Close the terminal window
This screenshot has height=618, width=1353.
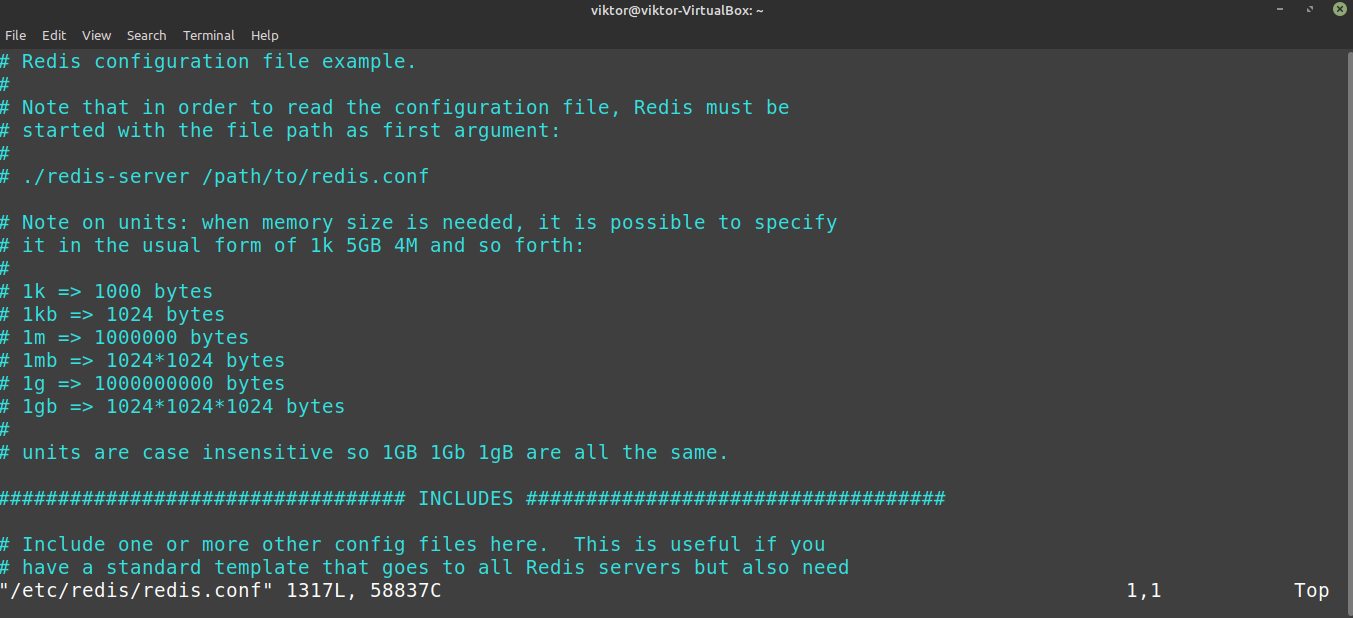(1339, 10)
